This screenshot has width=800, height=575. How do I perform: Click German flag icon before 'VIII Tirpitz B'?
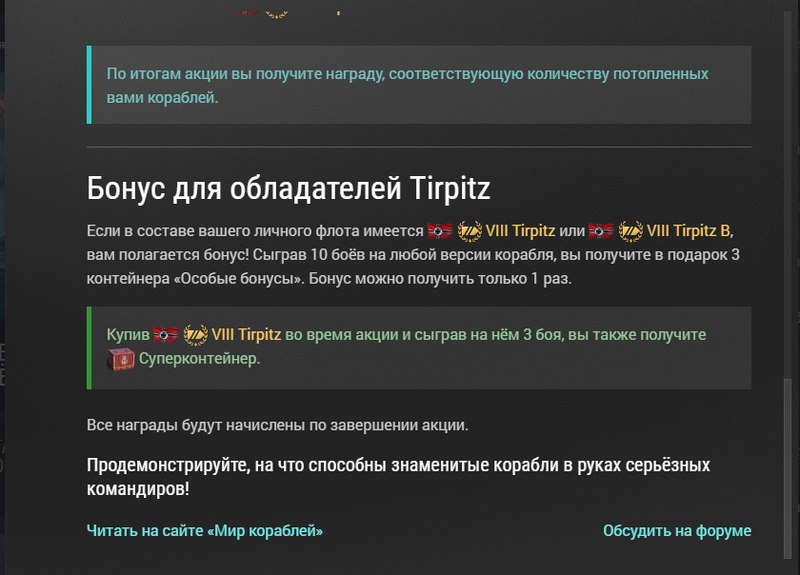602,231
